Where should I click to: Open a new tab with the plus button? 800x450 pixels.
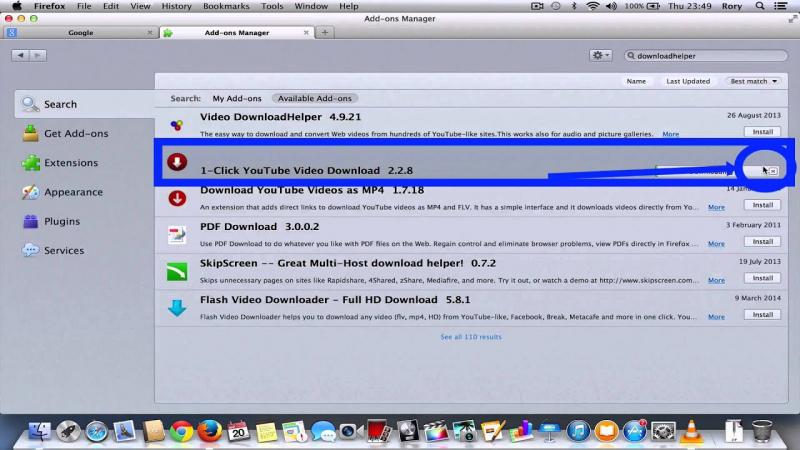(x=324, y=32)
